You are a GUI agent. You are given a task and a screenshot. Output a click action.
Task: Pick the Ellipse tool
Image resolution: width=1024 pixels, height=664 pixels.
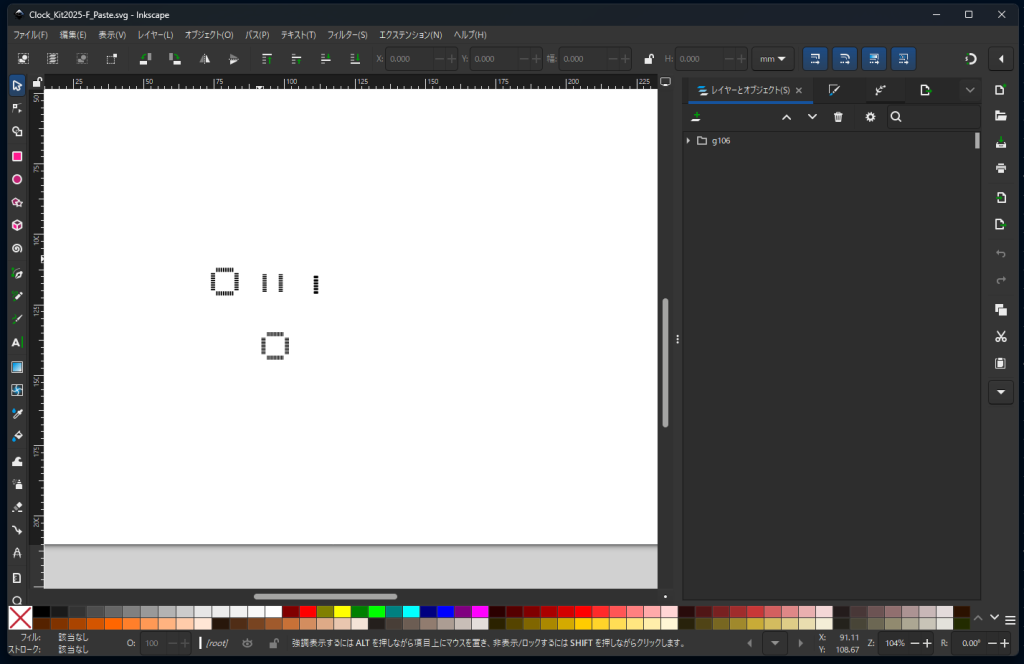17,179
